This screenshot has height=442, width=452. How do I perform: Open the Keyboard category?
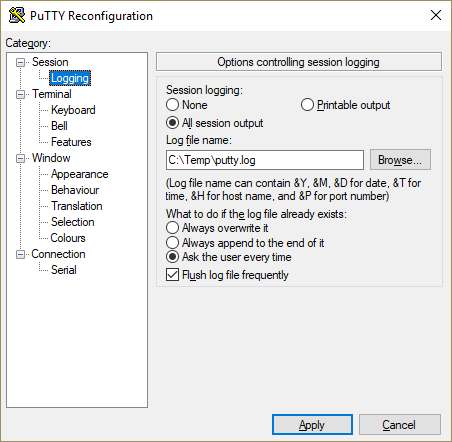point(73,110)
